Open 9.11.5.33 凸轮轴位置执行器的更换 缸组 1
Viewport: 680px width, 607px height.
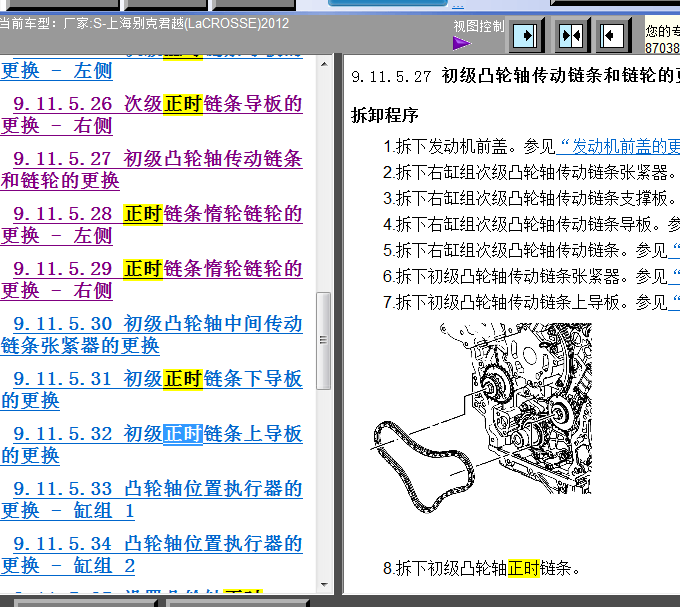157,499
